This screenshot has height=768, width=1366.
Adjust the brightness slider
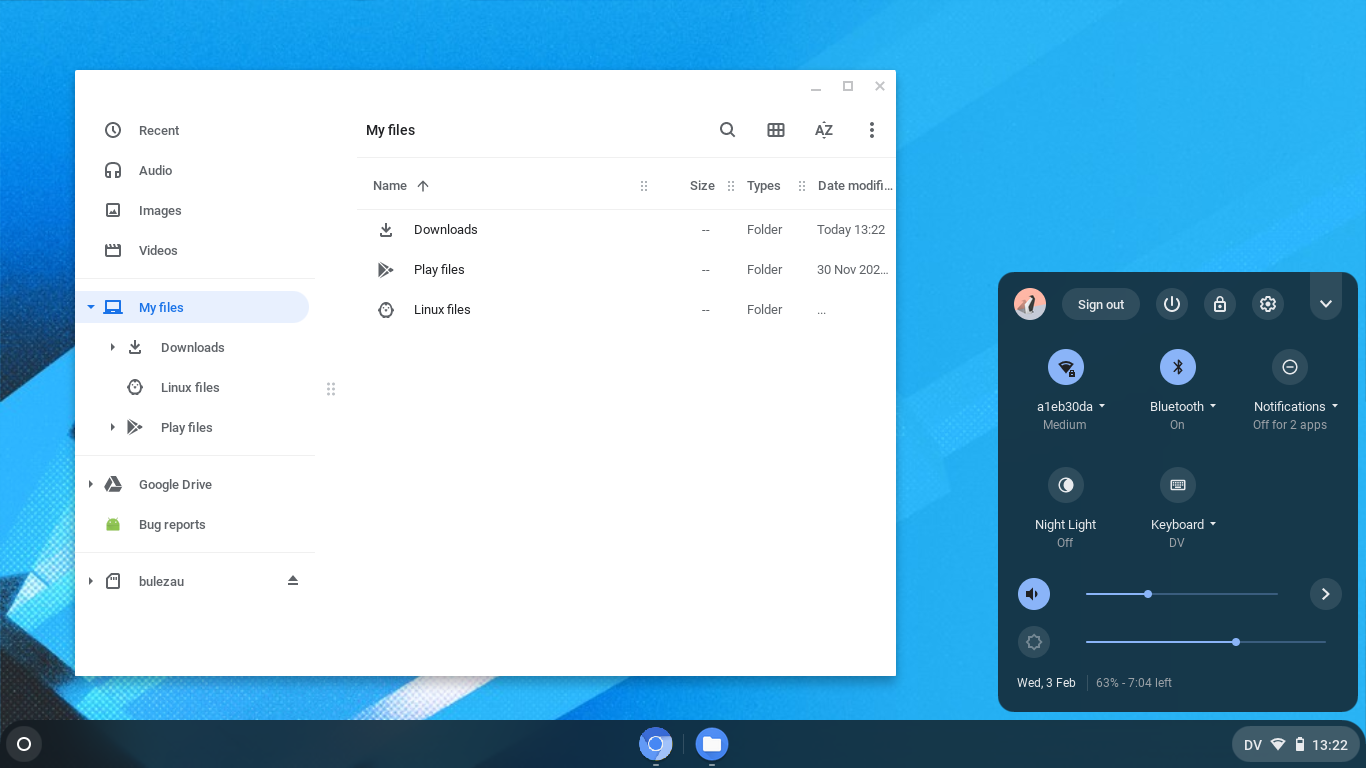click(x=1236, y=642)
